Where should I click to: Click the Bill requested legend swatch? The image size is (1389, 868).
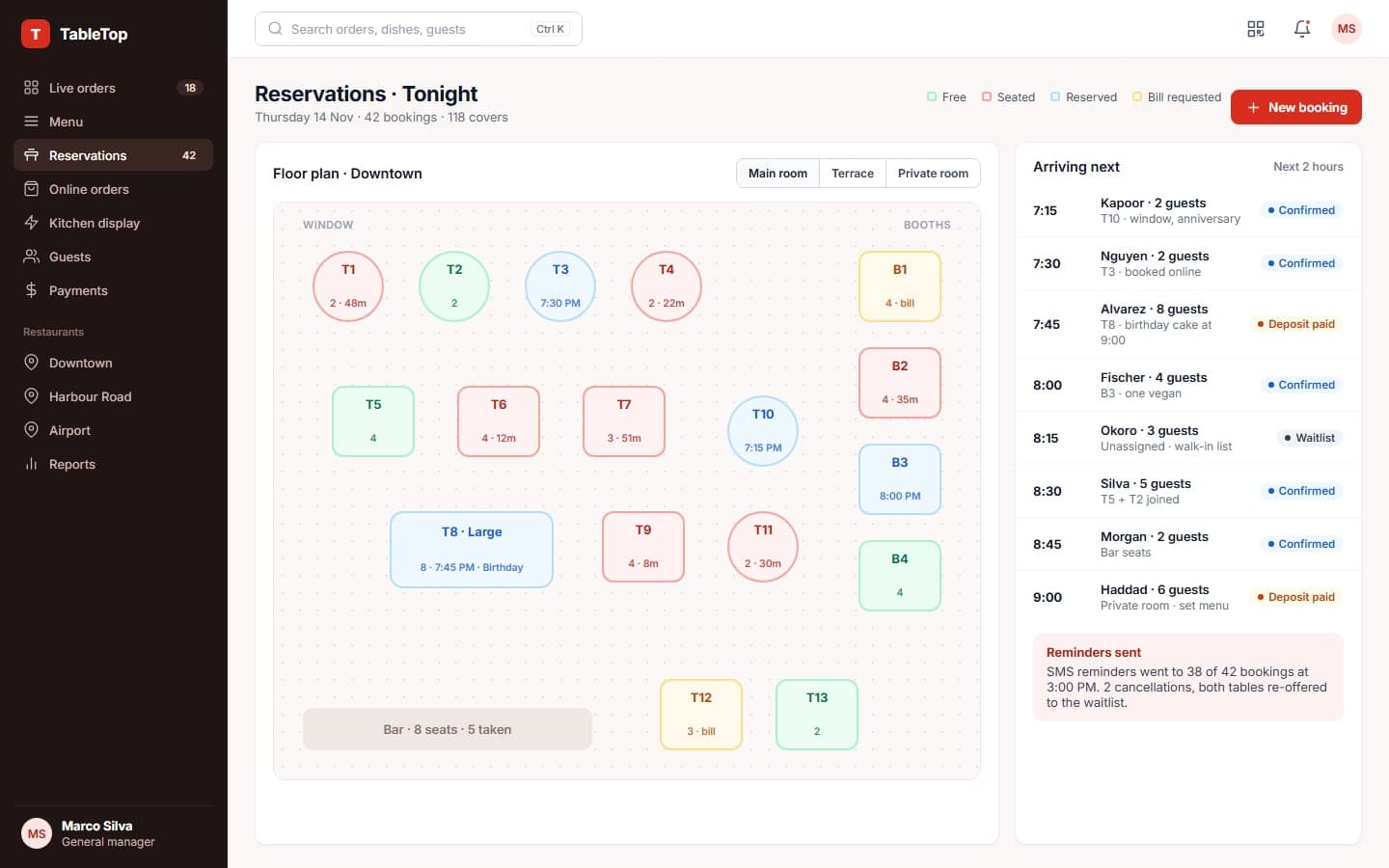pyautogui.click(x=1137, y=96)
